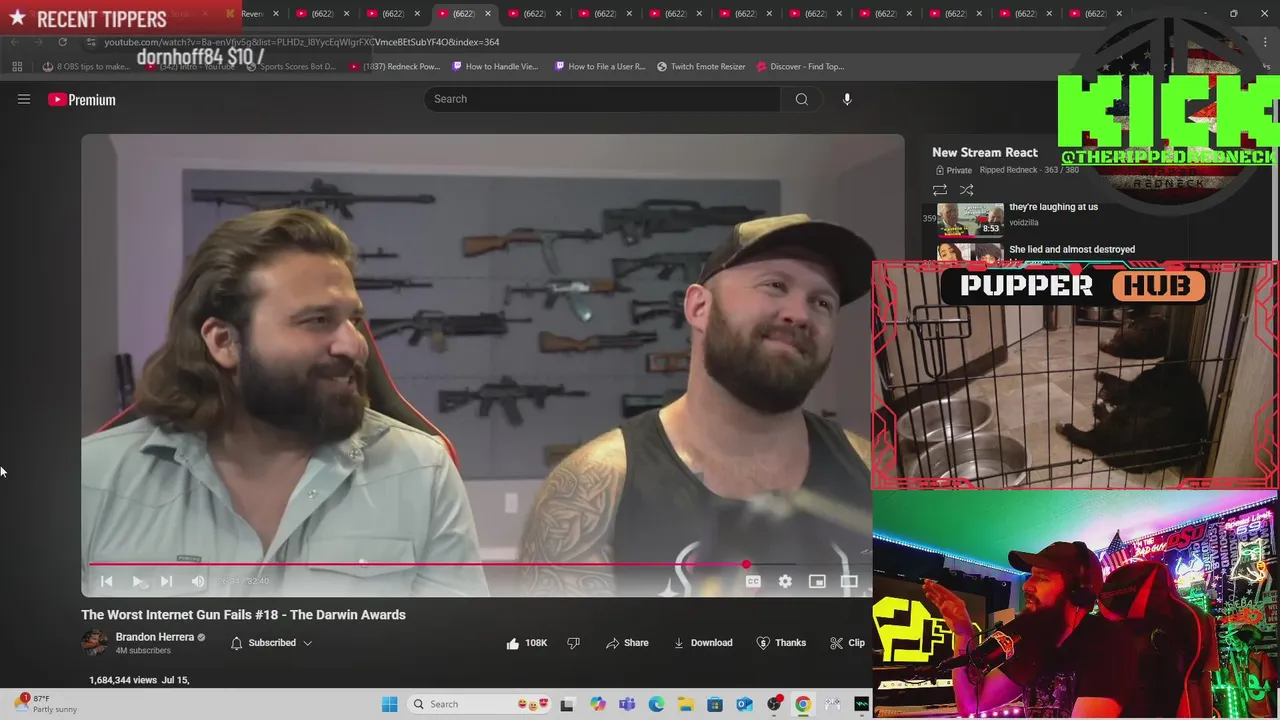This screenshot has height=720, width=1280.
Task: Open Microsoft Teams taskbar icon
Action: pyautogui.click(x=627, y=704)
